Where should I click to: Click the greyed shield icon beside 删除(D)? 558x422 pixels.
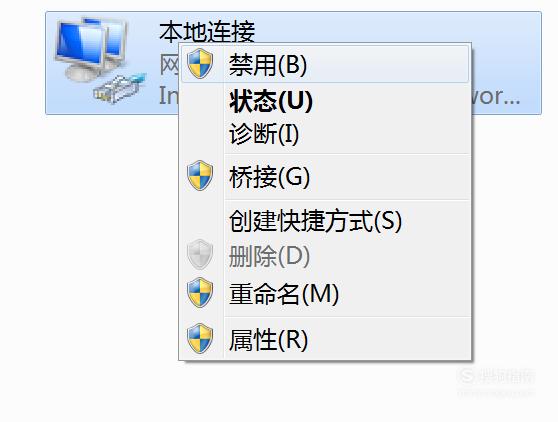(200, 254)
